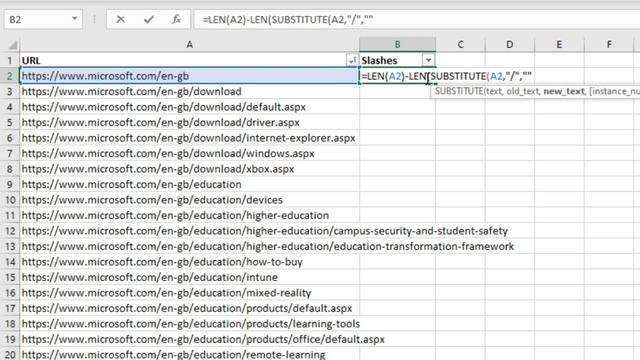This screenshot has width=640, height=360.
Task: Click the URL ending in education/higher-education
Action: (189, 216)
